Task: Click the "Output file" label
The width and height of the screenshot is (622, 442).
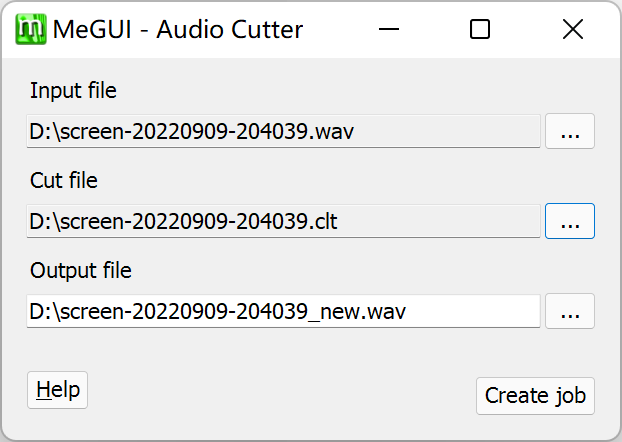Action: coord(81,270)
